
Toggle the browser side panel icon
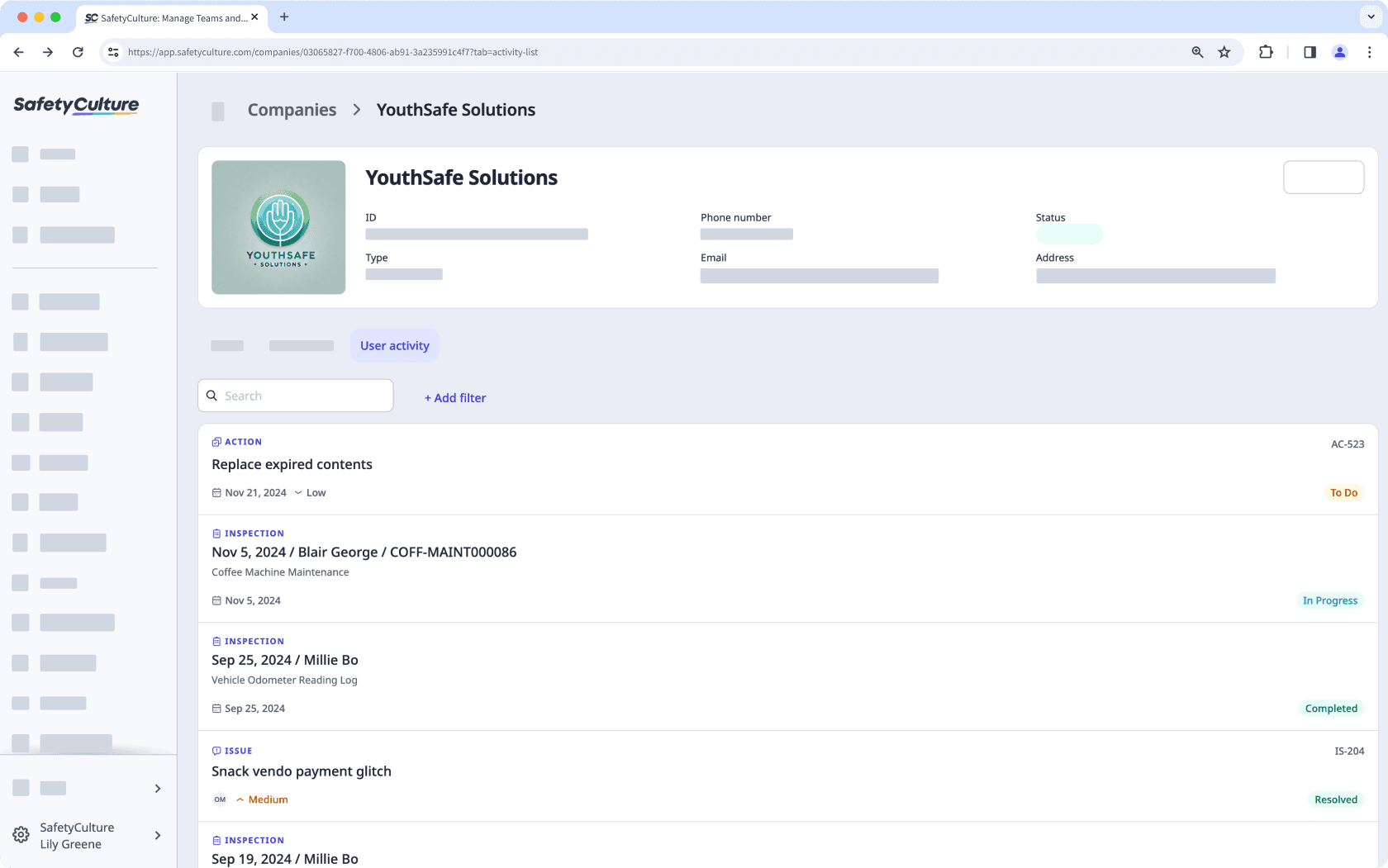click(1310, 52)
